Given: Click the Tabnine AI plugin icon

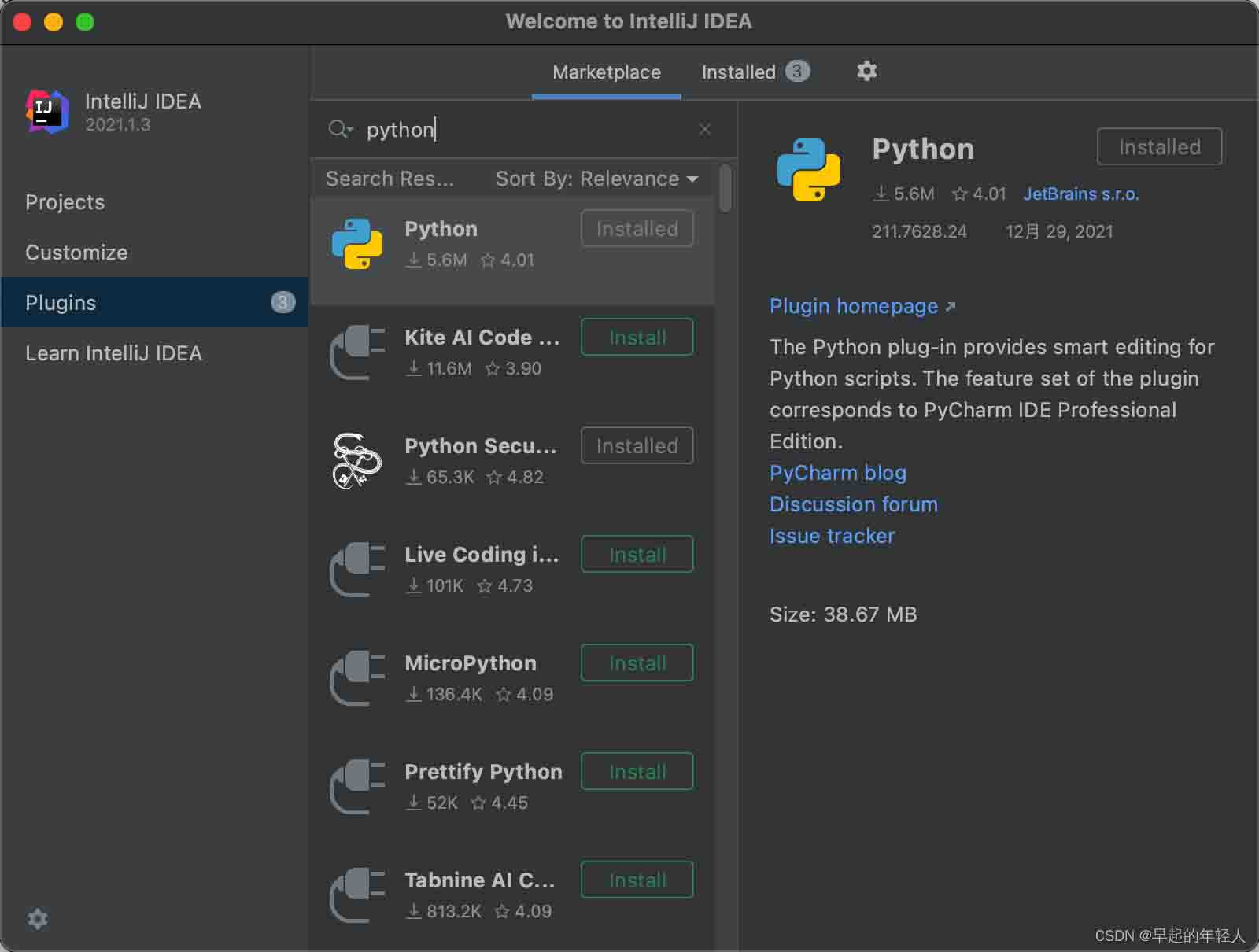Looking at the screenshot, I should pyautogui.click(x=357, y=895).
